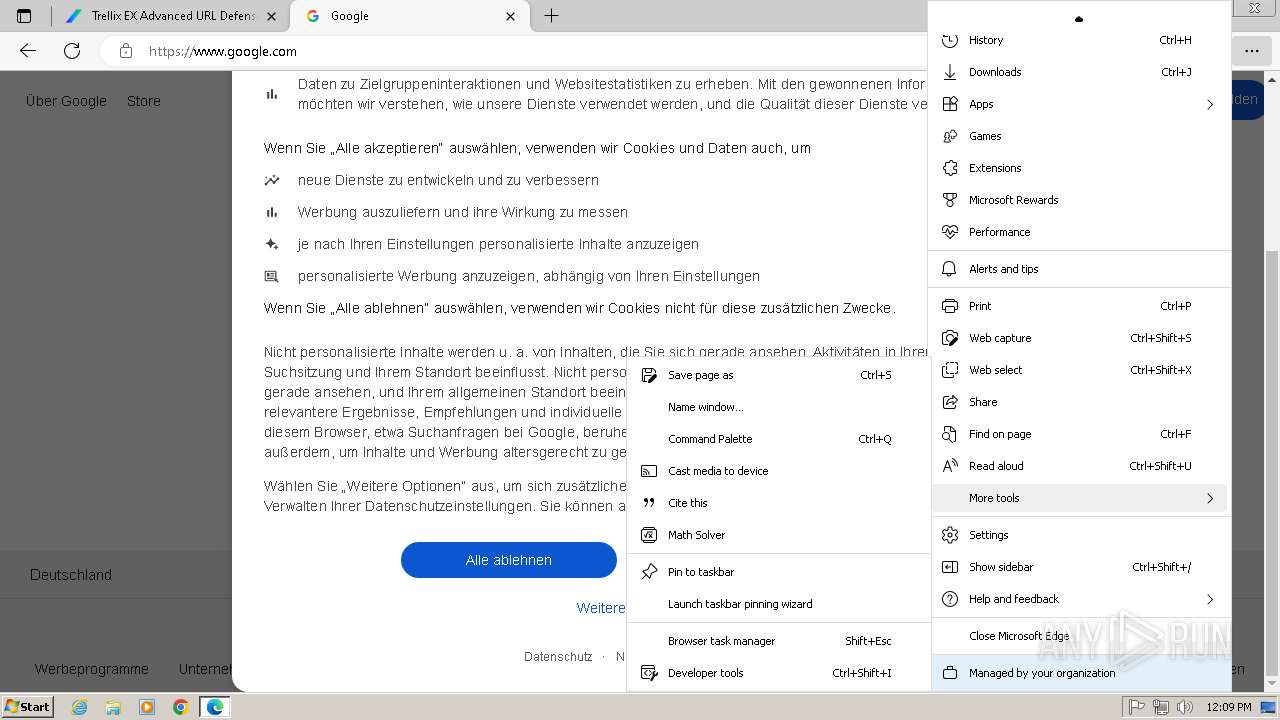Image resolution: width=1280 pixels, height=720 pixels.
Task: Click Cast media to device icon
Action: click(x=649, y=471)
